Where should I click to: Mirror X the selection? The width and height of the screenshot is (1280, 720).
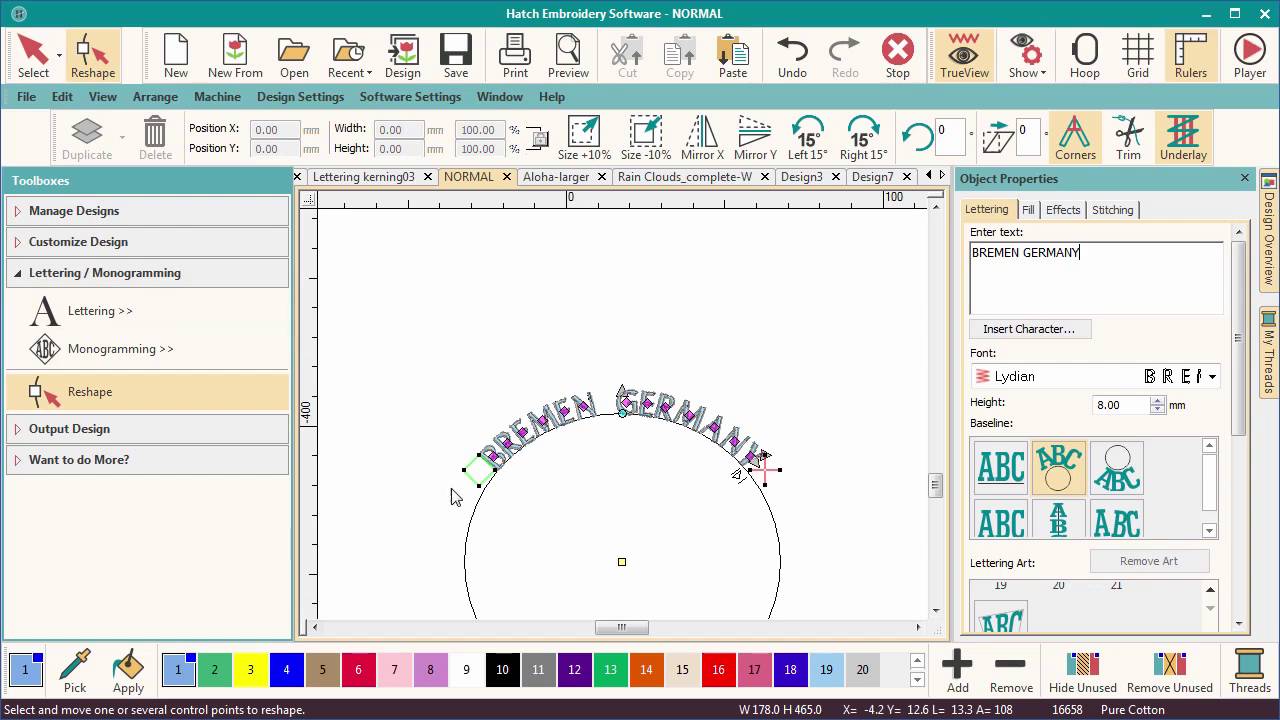pyautogui.click(x=702, y=137)
